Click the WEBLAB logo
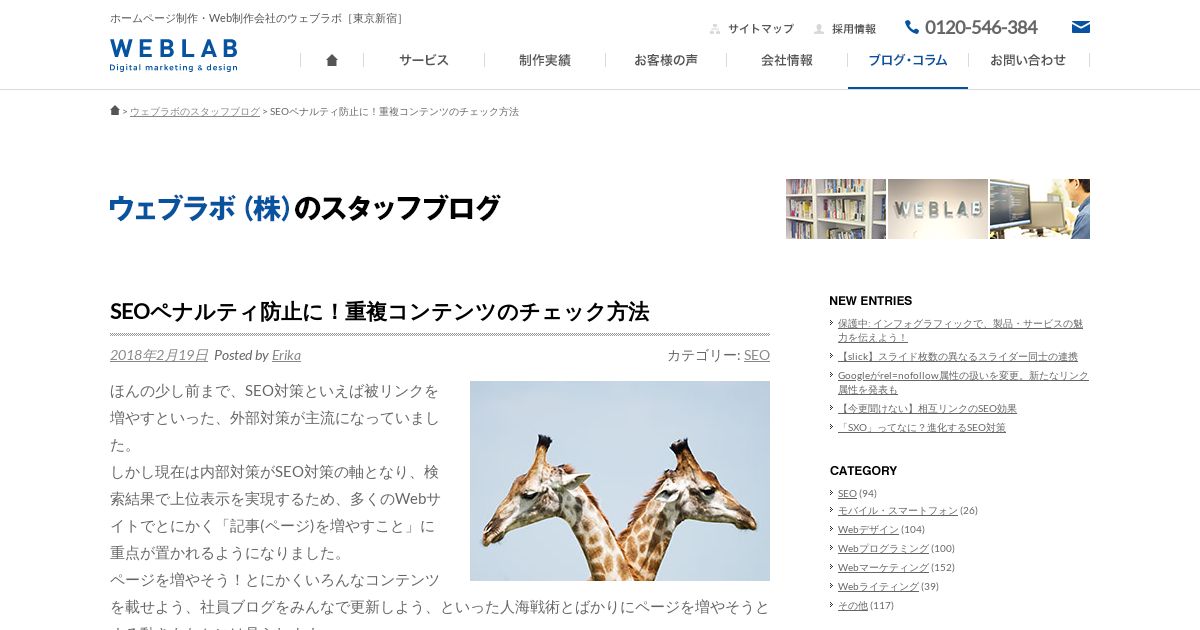1200x630 pixels. click(x=174, y=55)
